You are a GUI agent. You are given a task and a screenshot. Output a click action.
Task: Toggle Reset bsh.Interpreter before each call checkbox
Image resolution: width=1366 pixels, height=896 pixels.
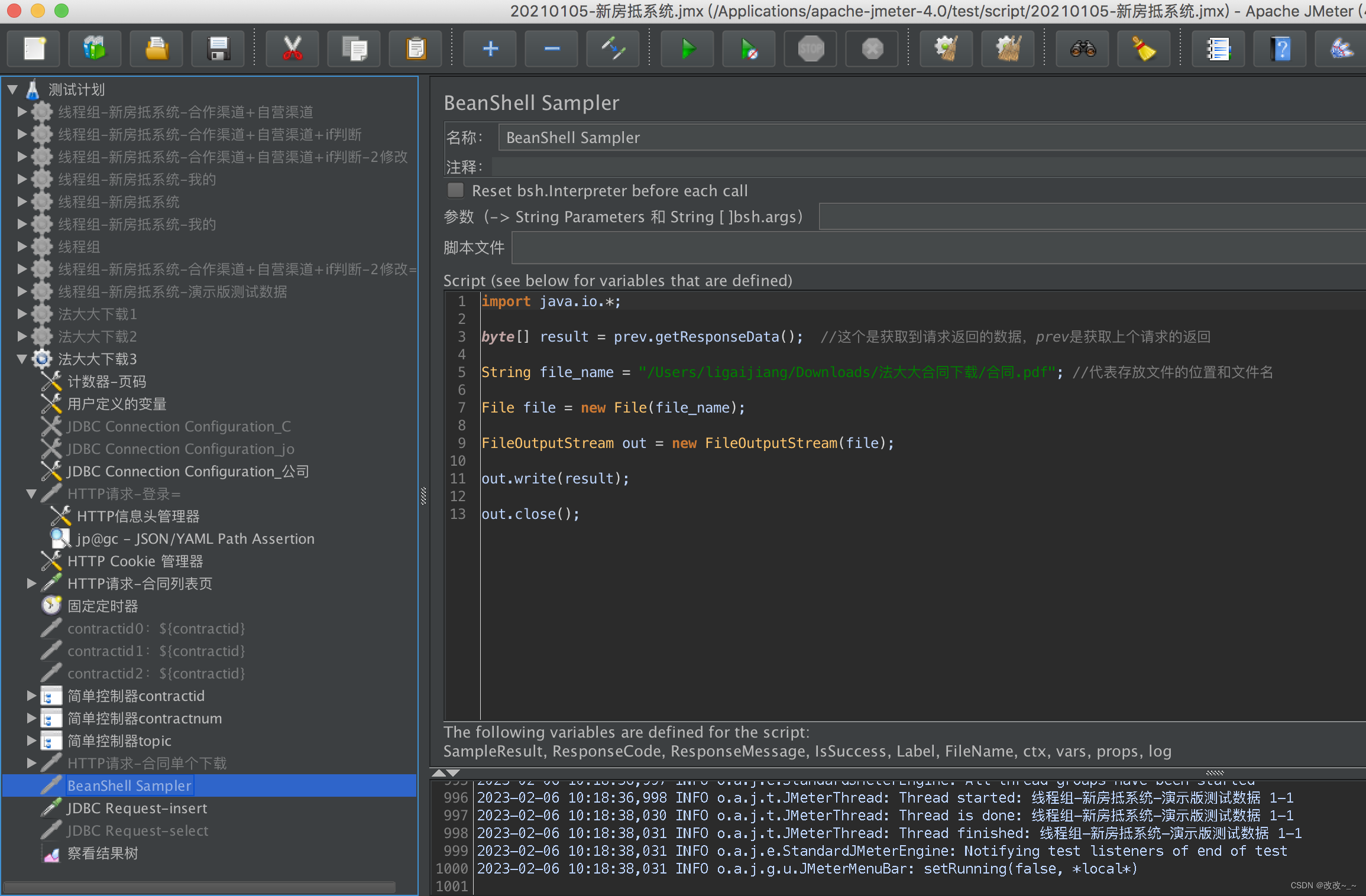(x=456, y=190)
